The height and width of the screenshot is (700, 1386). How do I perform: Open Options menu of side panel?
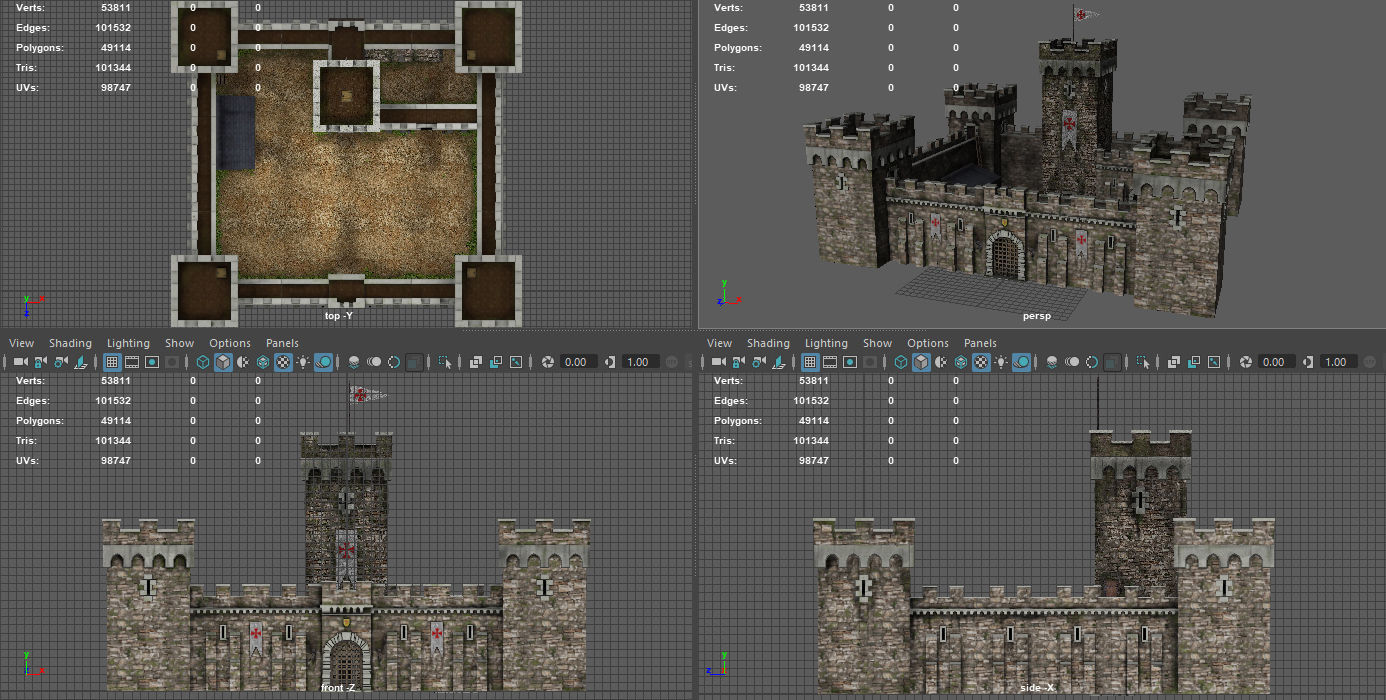coord(928,343)
